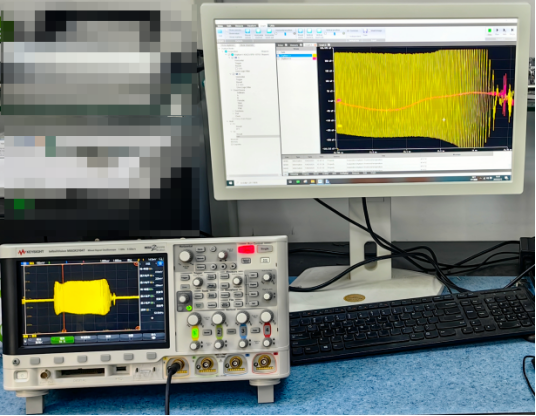The height and width of the screenshot is (416, 536).
Task: Click the magenta color swatch in the trace list
Action: tap(314, 58)
